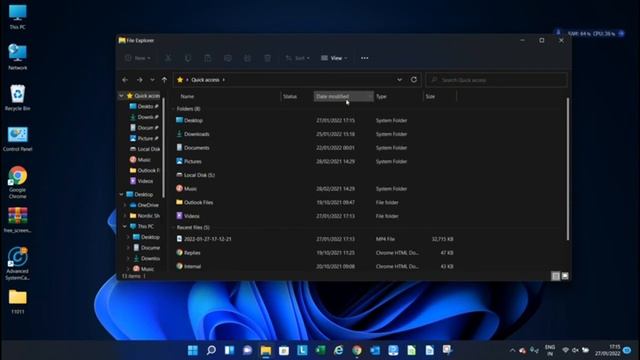
Task: Collapse the Recent files group
Action: pyautogui.click(x=173, y=227)
